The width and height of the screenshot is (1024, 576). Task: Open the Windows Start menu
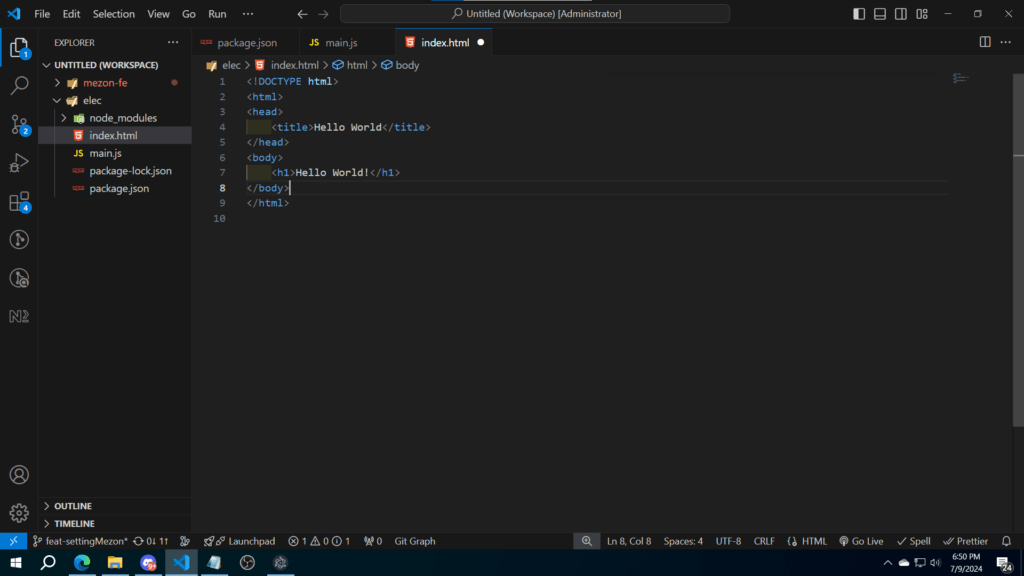pyautogui.click(x=16, y=562)
